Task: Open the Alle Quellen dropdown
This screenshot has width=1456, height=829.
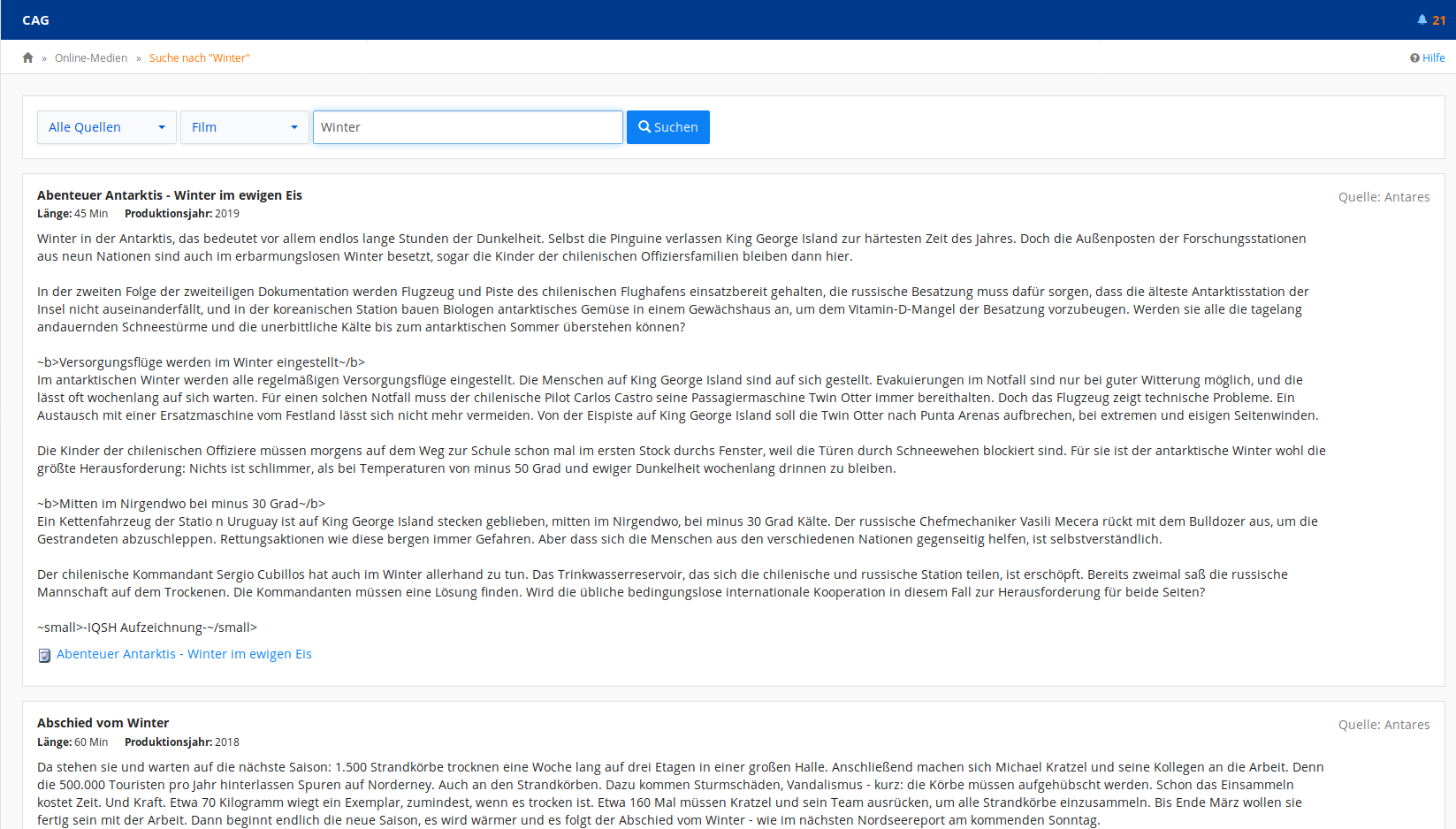Action: point(106,127)
